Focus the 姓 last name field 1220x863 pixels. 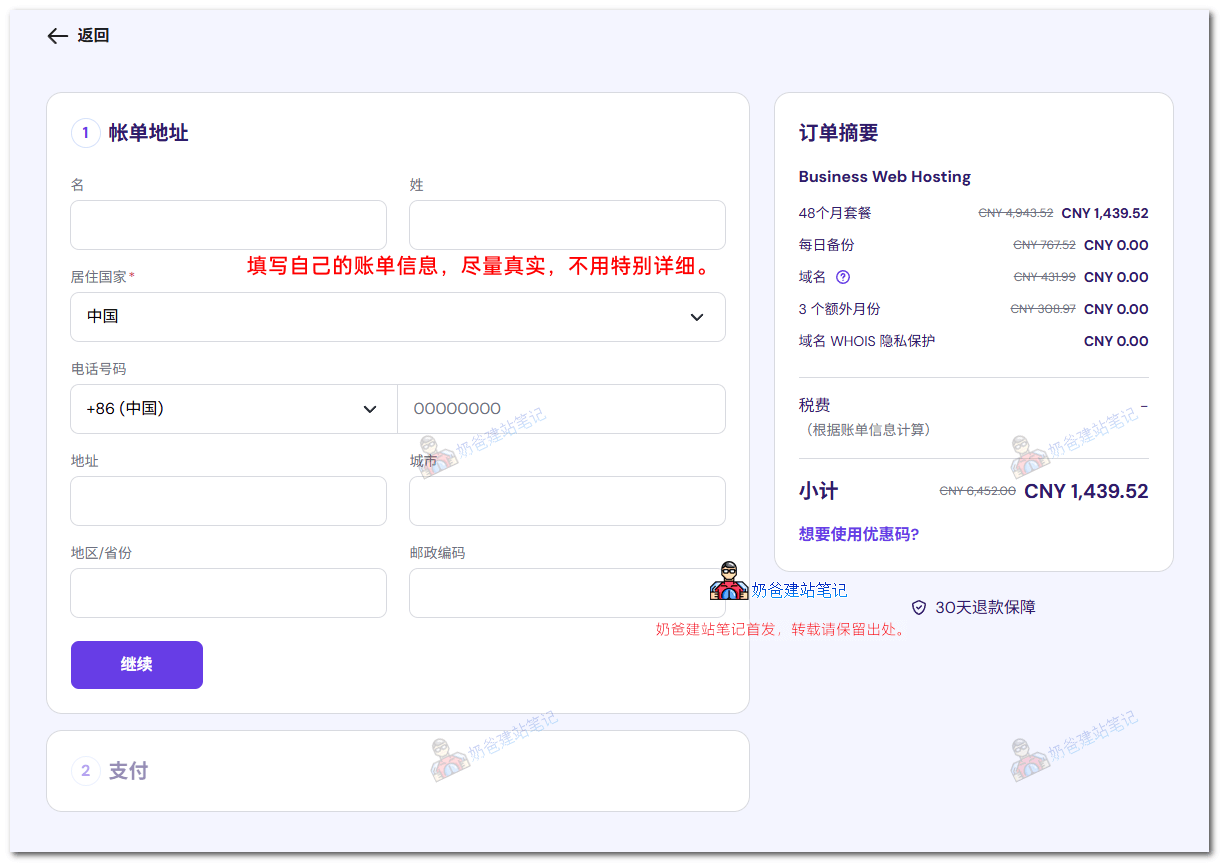567,225
